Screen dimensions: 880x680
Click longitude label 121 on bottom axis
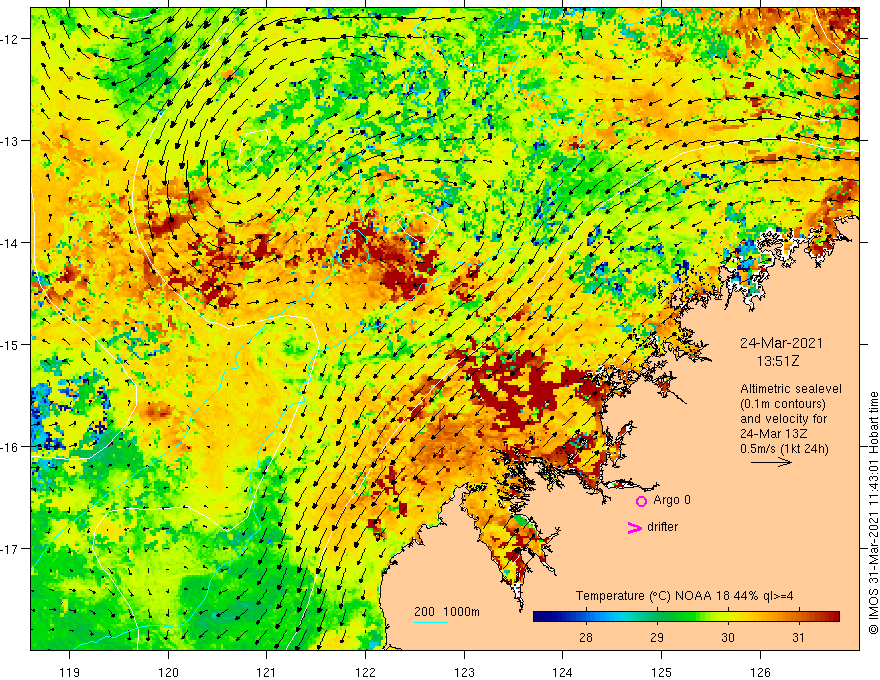point(267,672)
